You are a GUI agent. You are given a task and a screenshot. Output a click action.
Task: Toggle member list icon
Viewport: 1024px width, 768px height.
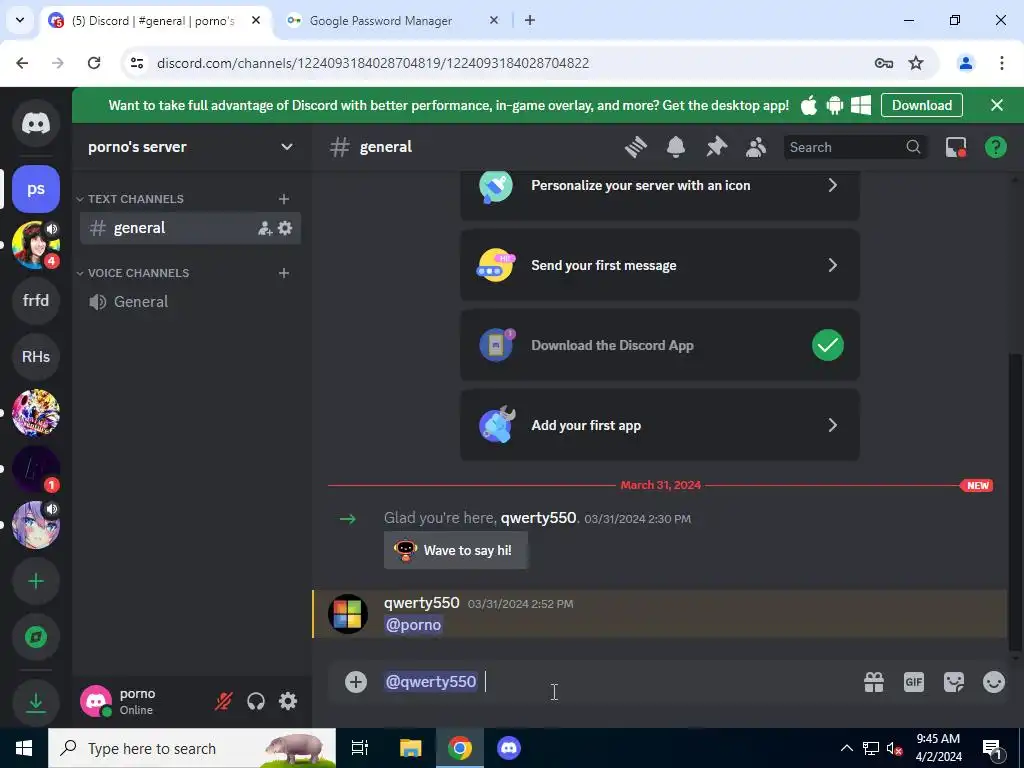pyautogui.click(x=756, y=147)
